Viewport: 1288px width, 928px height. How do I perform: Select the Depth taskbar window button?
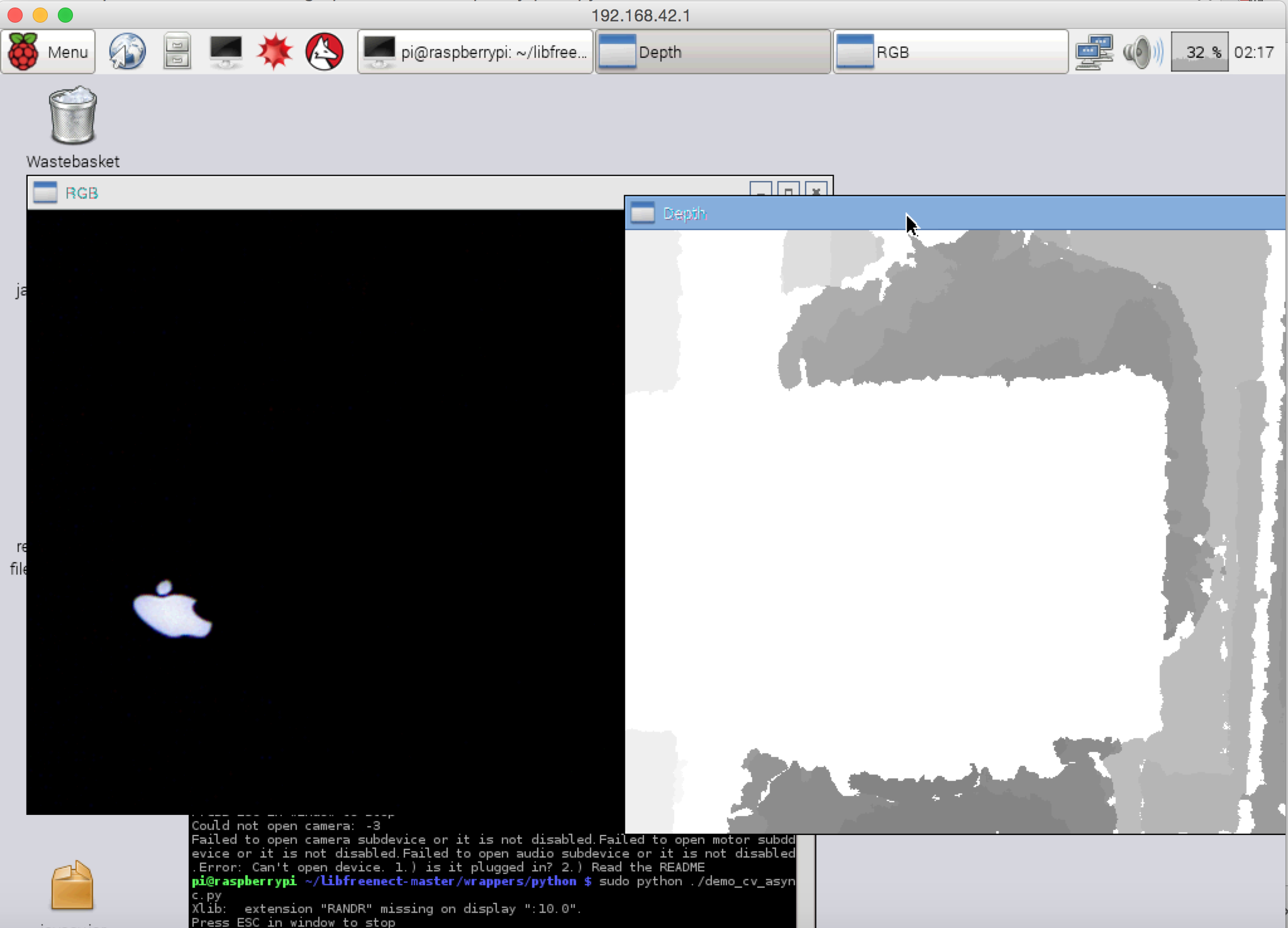click(713, 52)
